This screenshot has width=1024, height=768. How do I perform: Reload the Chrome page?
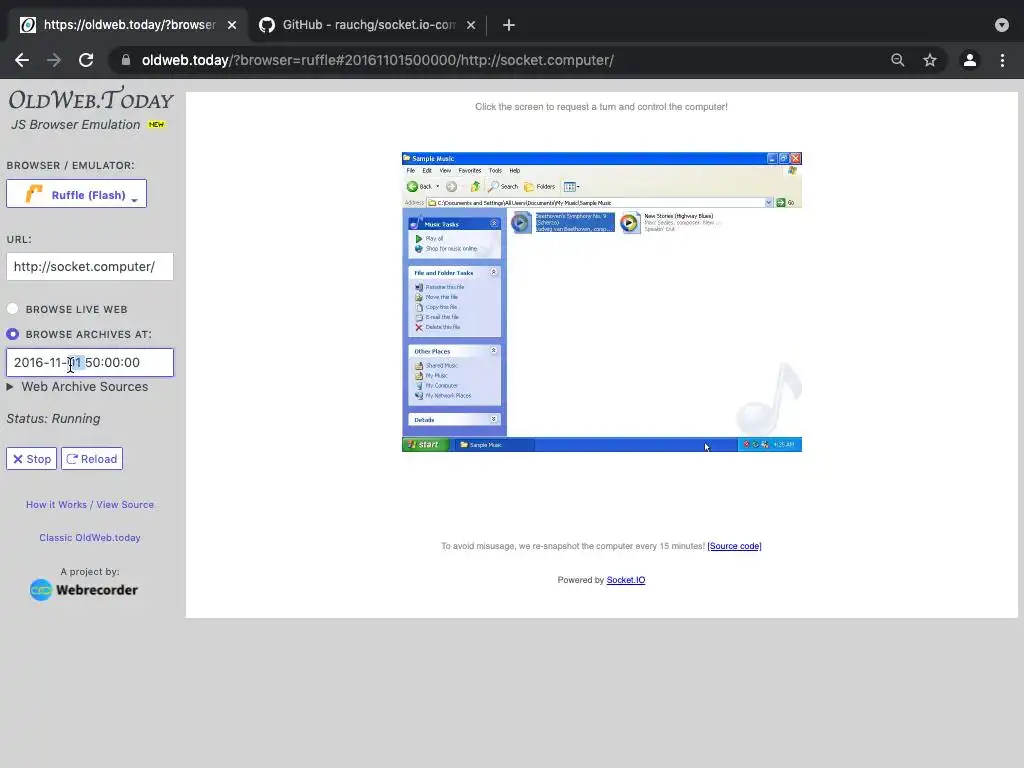pyautogui.click(x=86, y=60)
